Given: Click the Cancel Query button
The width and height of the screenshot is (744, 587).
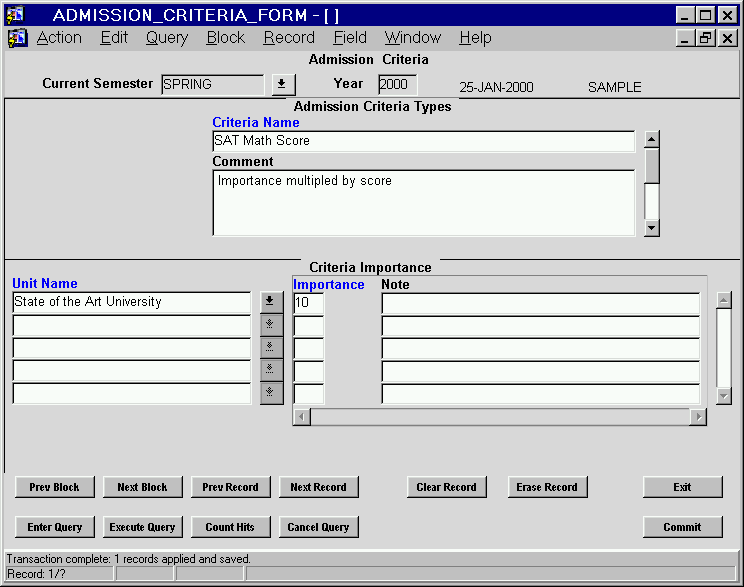Looking at the screenshot, I should pos(318,527).
